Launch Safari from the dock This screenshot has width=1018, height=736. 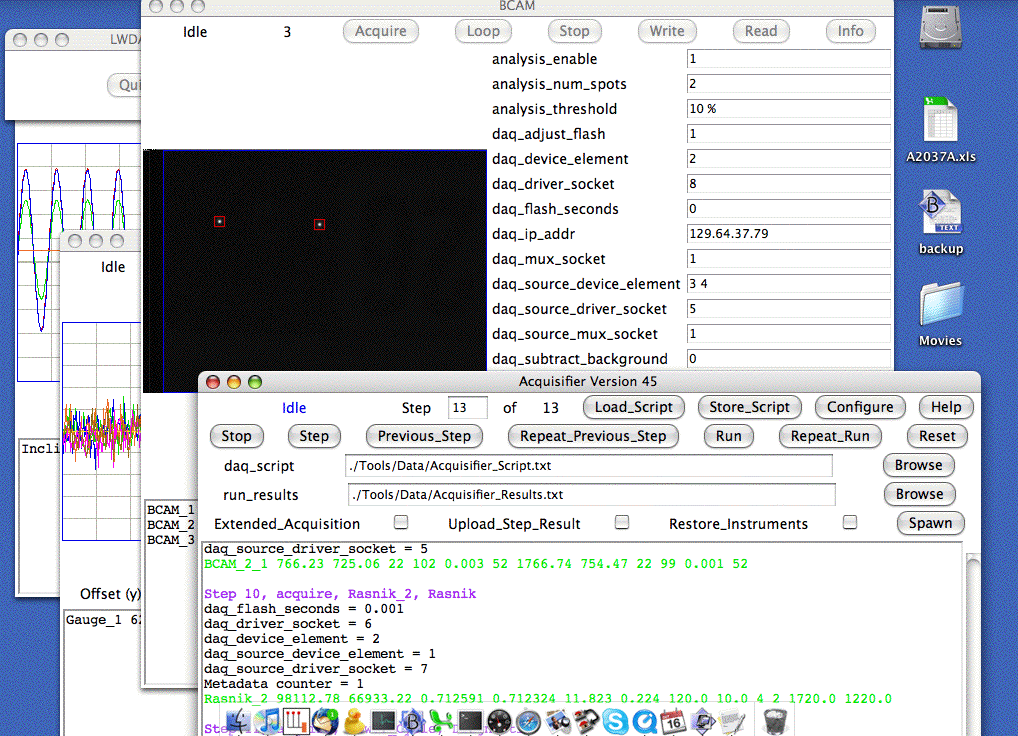pyautogui.click(x=529, y=719)
